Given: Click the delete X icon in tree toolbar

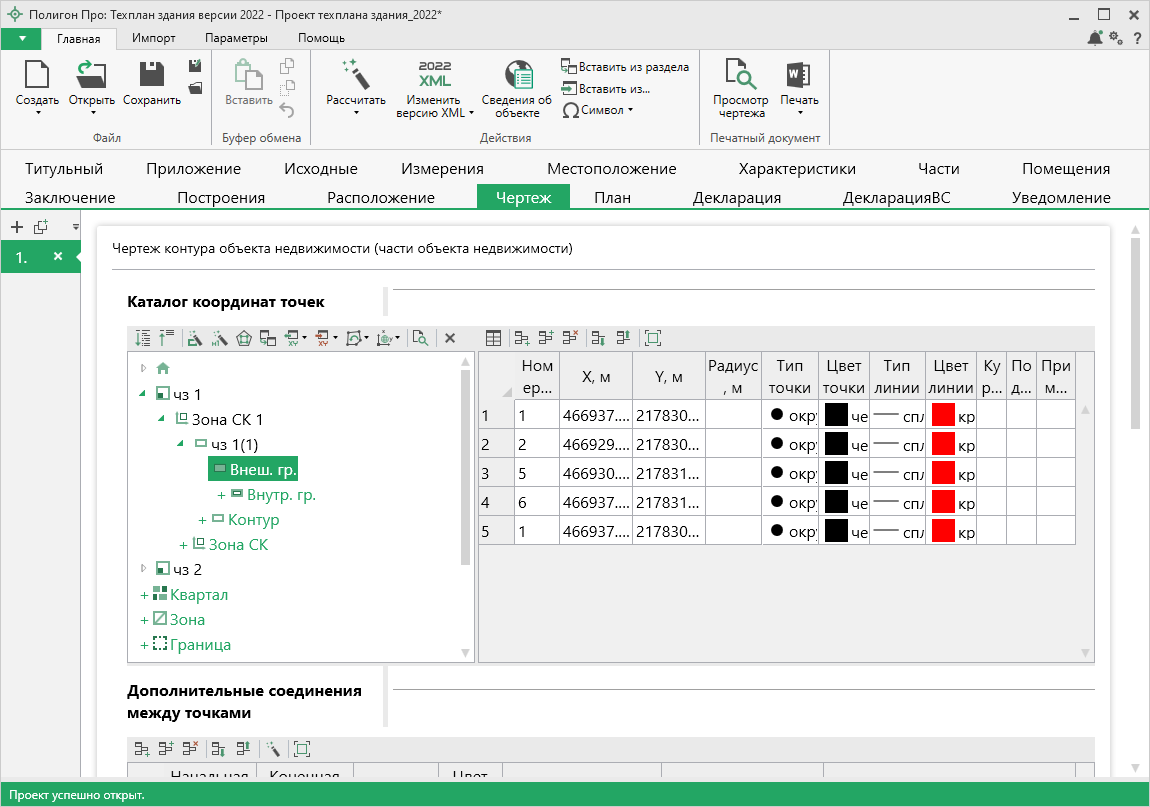Looking at the screenshot, I should [x=450, y=339].
